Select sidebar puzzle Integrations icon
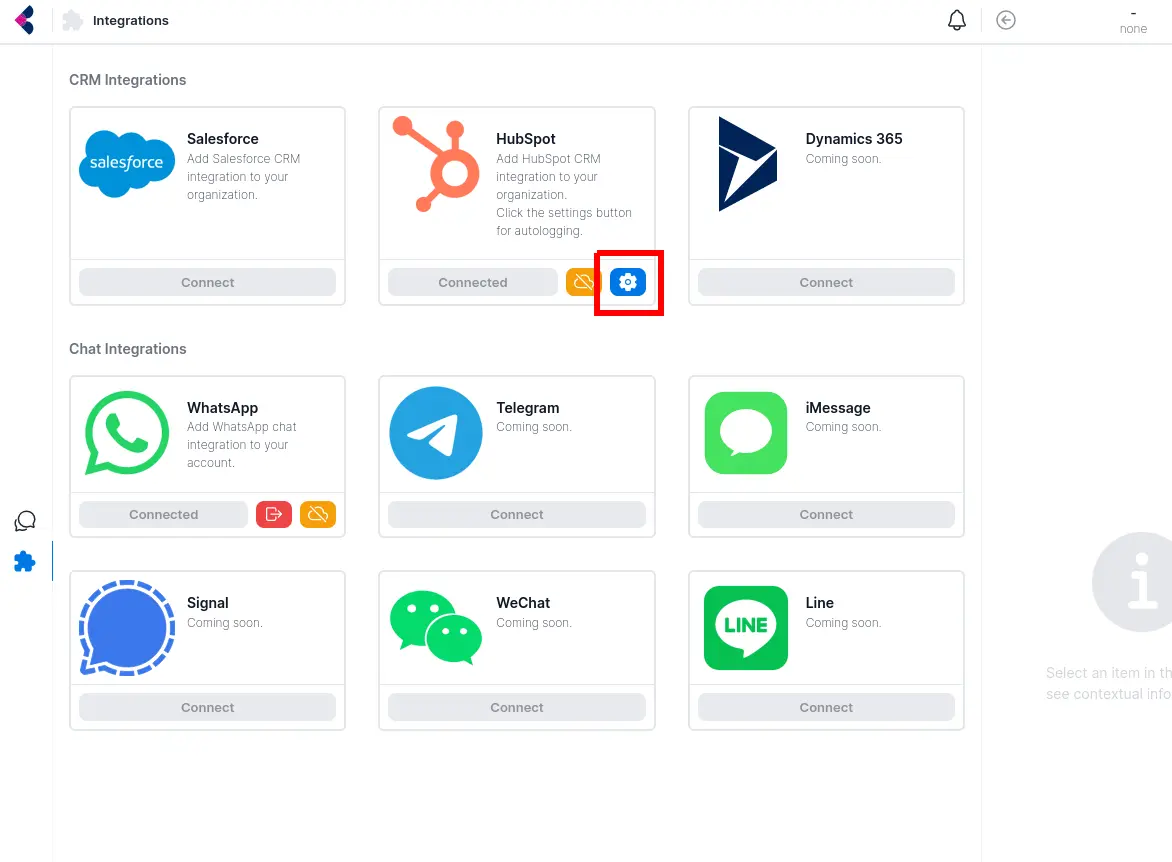The width and height of the screenshot is (1172, 862). tap(25, 561)
